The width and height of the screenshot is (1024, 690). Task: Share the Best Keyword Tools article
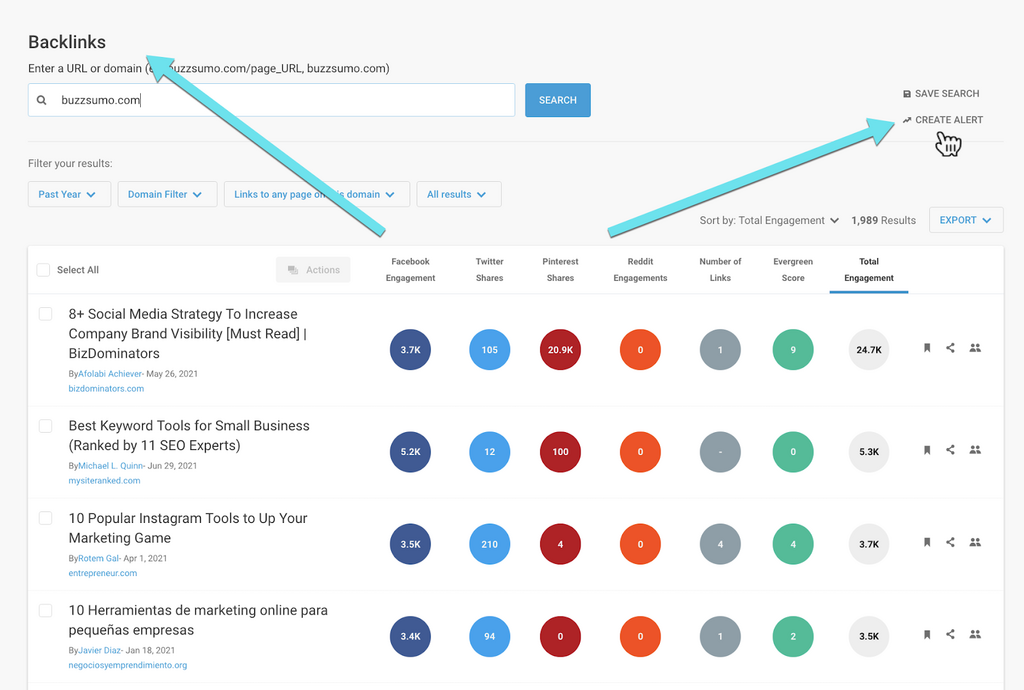coord(951,450)
